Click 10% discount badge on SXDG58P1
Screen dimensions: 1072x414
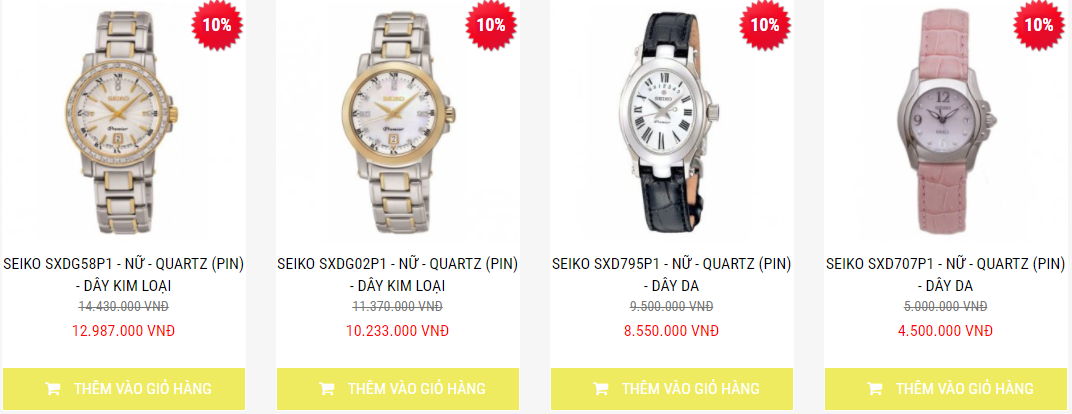point(217,25)
